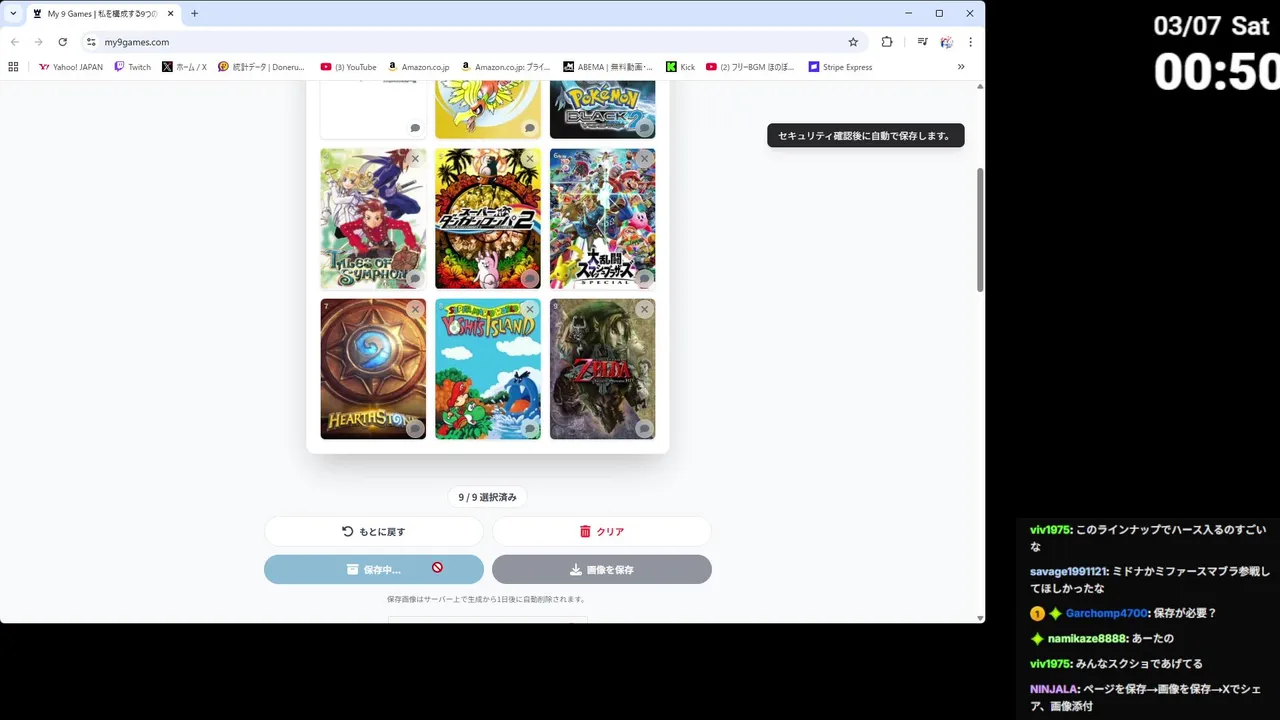Viewport: 1280px width, 720px height.
Task: Open comment bubble on Super Danganronpa 2
Action: (x=530, y=278)
